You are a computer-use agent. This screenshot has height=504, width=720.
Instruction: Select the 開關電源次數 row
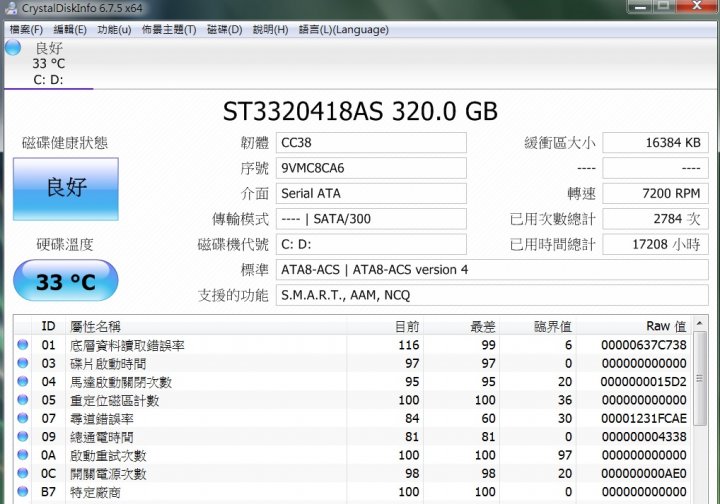(x=353, y=474)
